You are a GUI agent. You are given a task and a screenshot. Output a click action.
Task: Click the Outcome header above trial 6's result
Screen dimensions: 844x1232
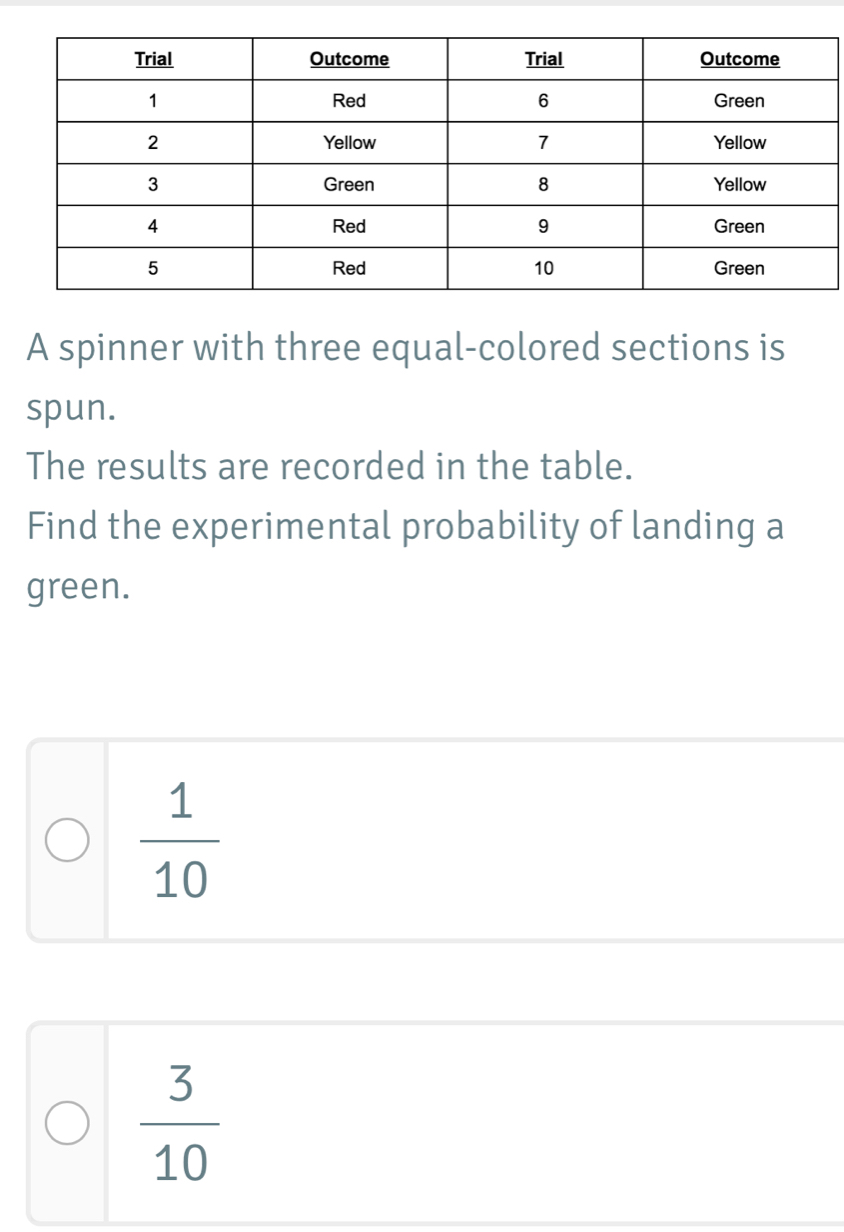pyautogui.click(x=740, y=59)
